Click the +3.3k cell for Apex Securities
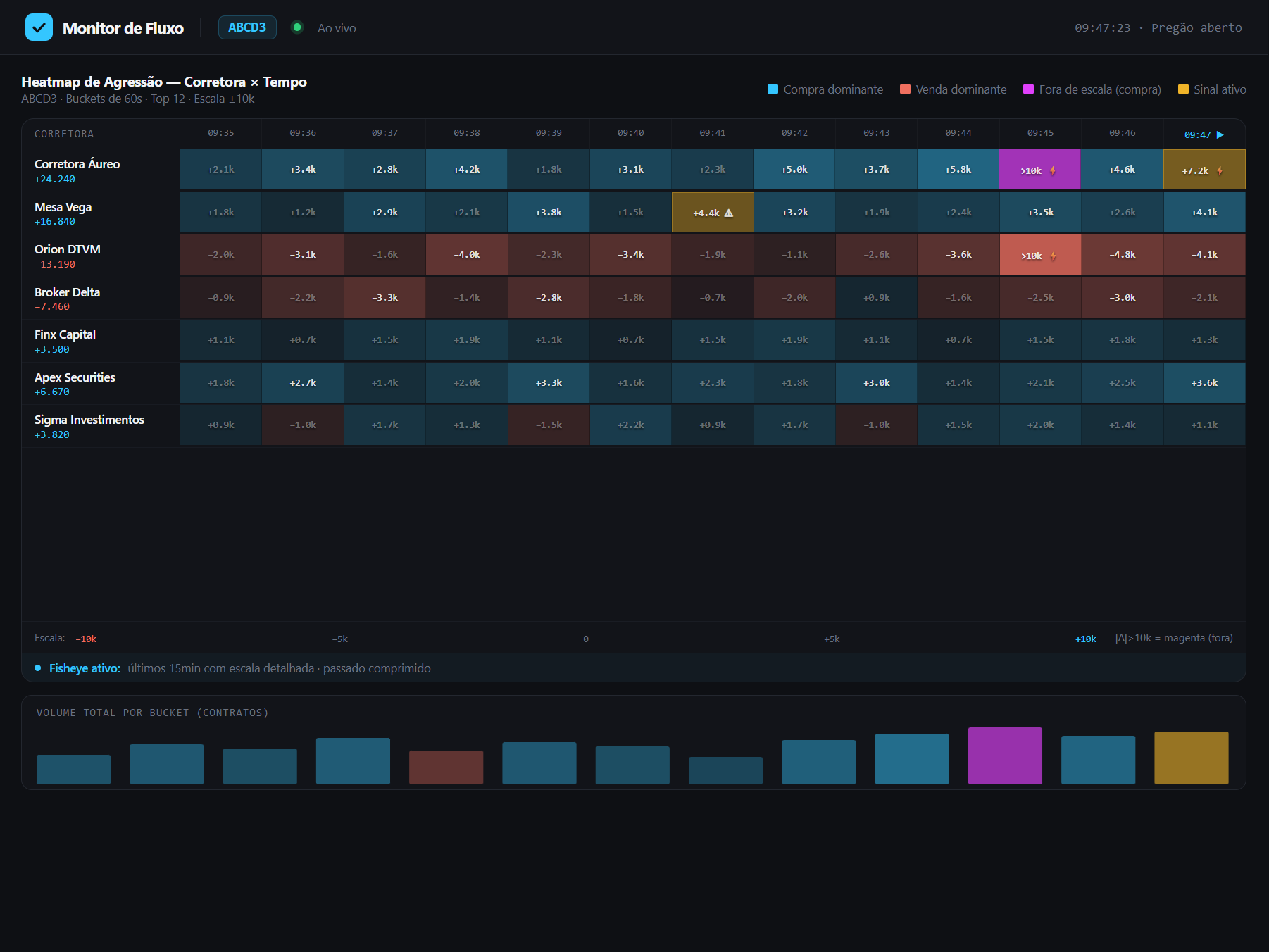Image resolution: width=1269 pixels, height=952 pixels. click(x=549, y=382)
